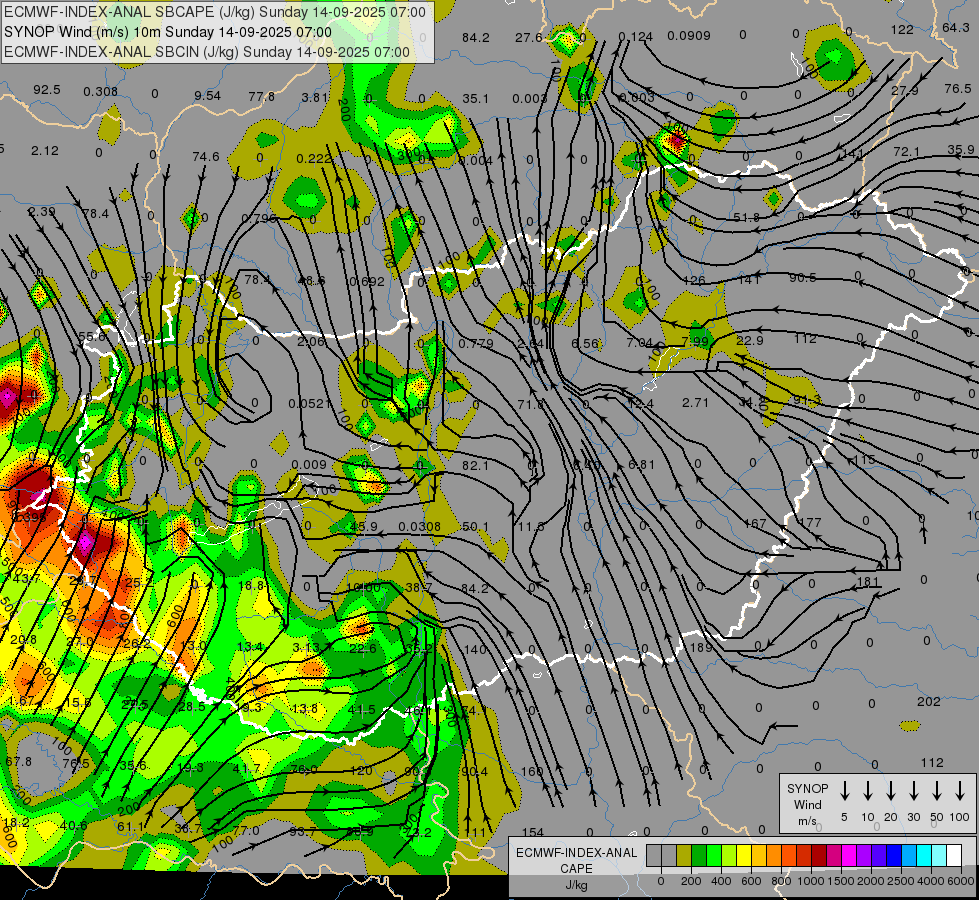Click the station value 167 on the map
979x900 pixels.
(755, 523)
